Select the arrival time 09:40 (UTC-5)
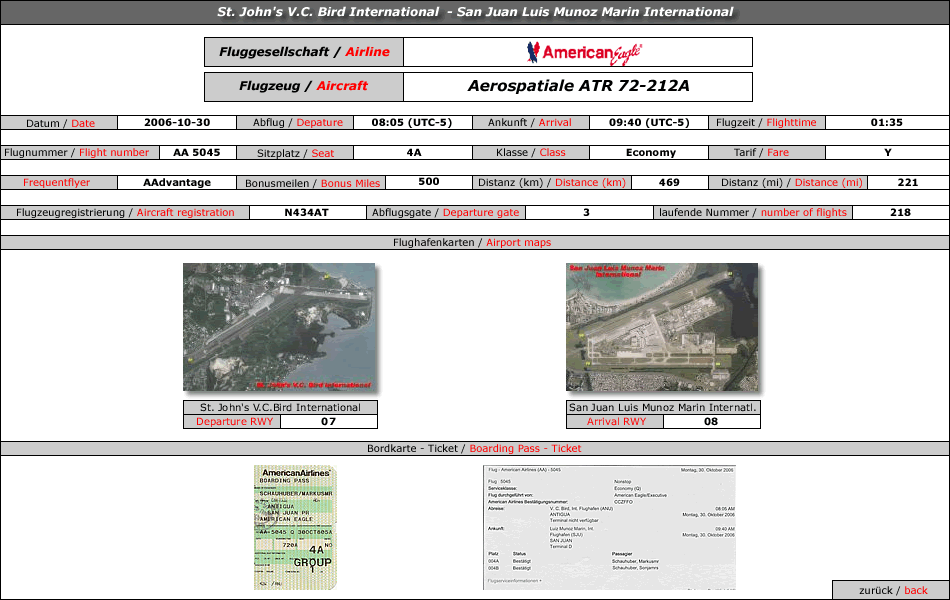The height and width of the screenshot is (600, 950). click(649, 122)
